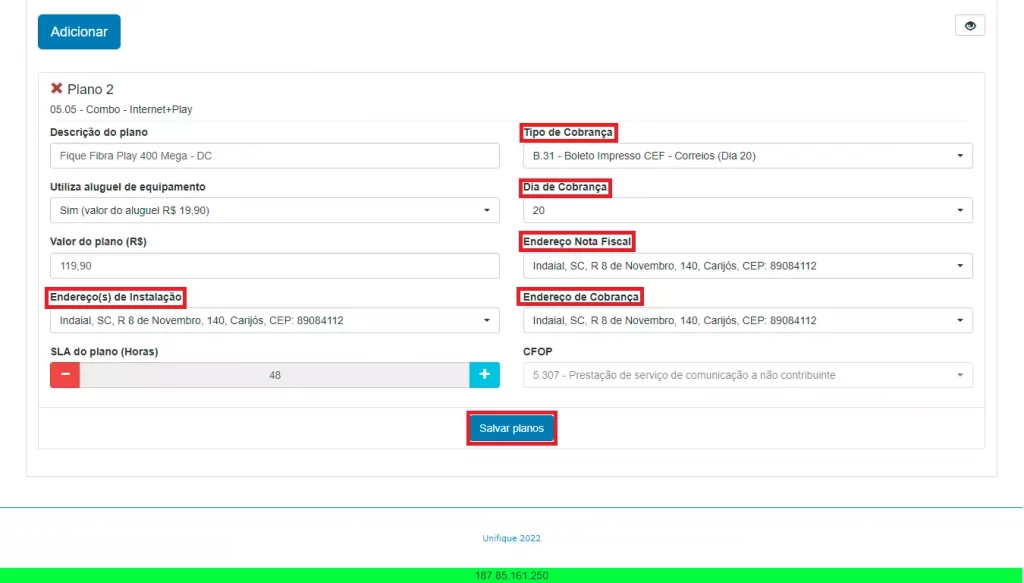The image size is (1024, 583).
Task: Remove Plano 2 with the red X icon
Action: click(56, 88)
